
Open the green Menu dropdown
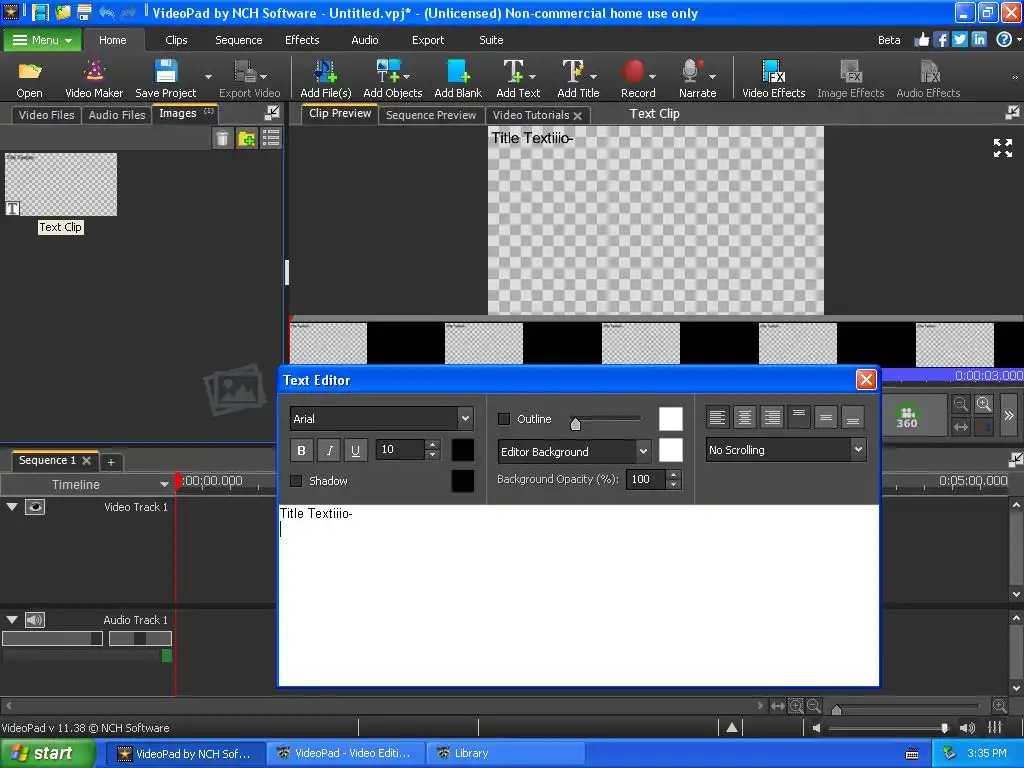pos(42,40)
